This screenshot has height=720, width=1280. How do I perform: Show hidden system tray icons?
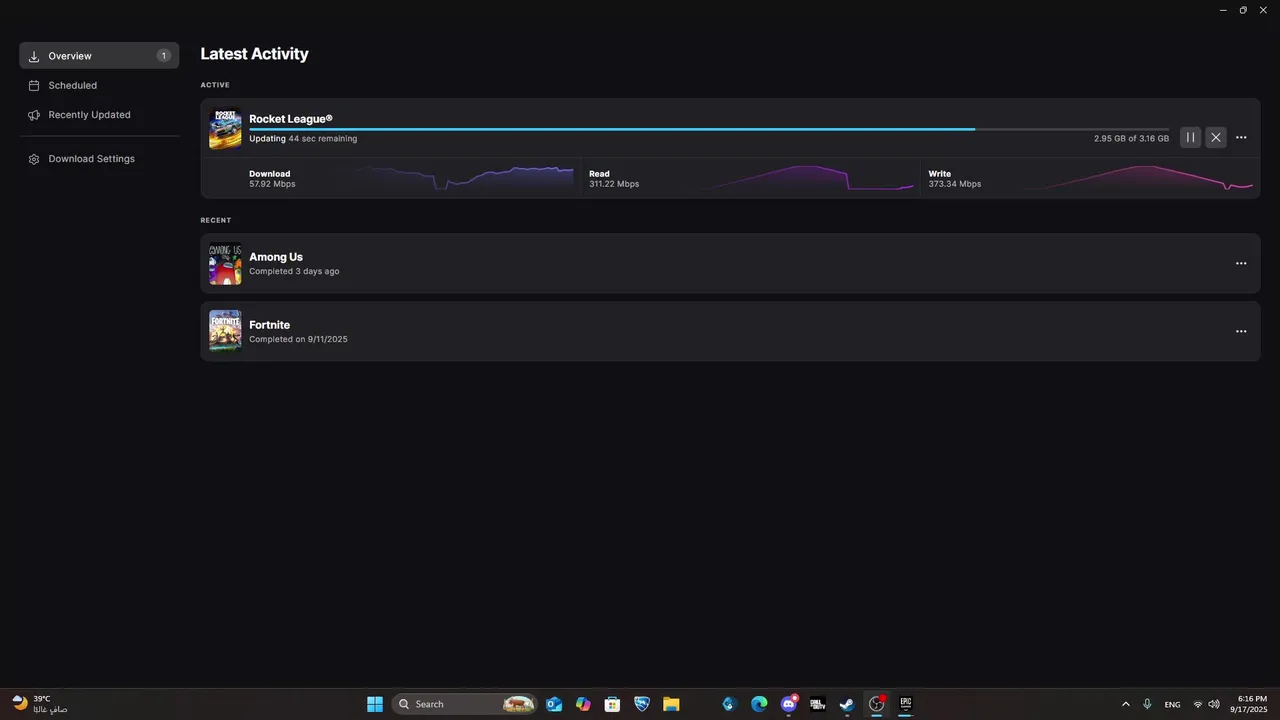point(1126,704)
